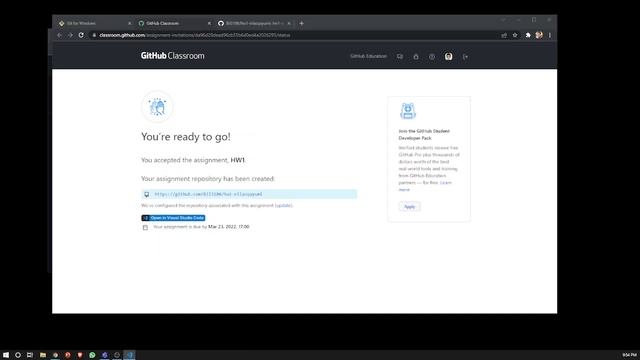This screenshot has height=360, width=640.
Task: Open Task View in taskbar
Action: coord(30,355)
